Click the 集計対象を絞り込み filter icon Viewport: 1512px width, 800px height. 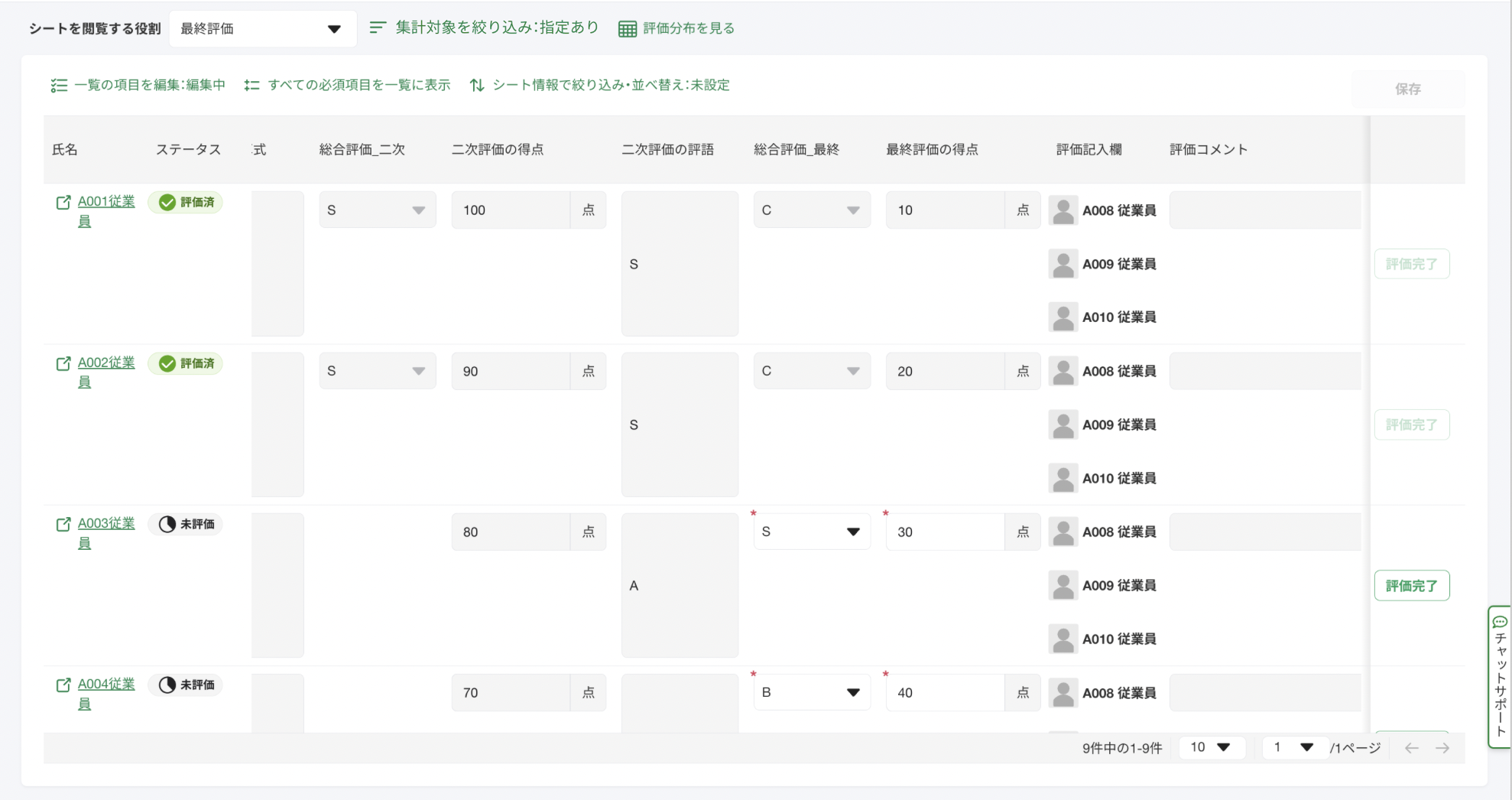[378, 28]
